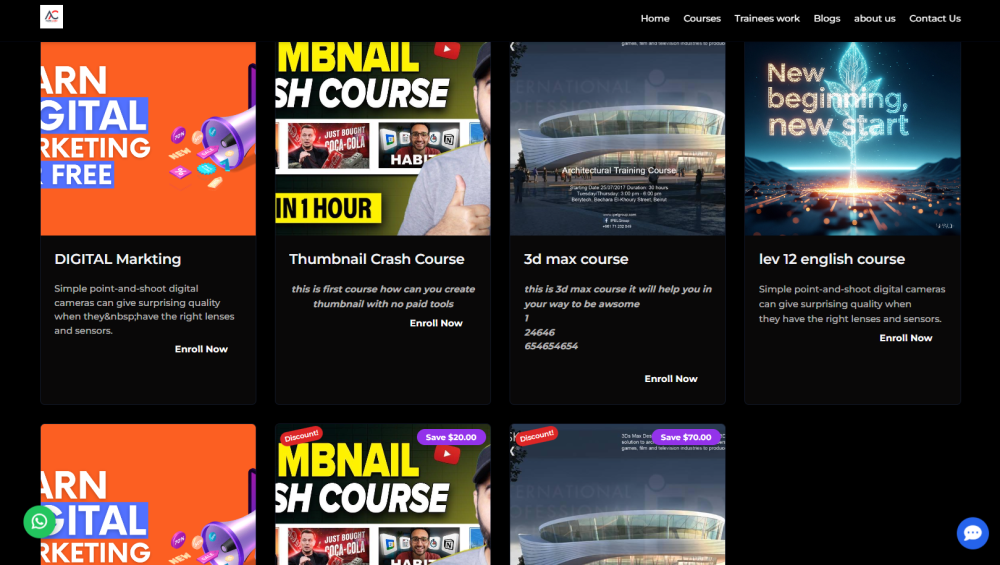Go to the Home page

pos(655,18)
